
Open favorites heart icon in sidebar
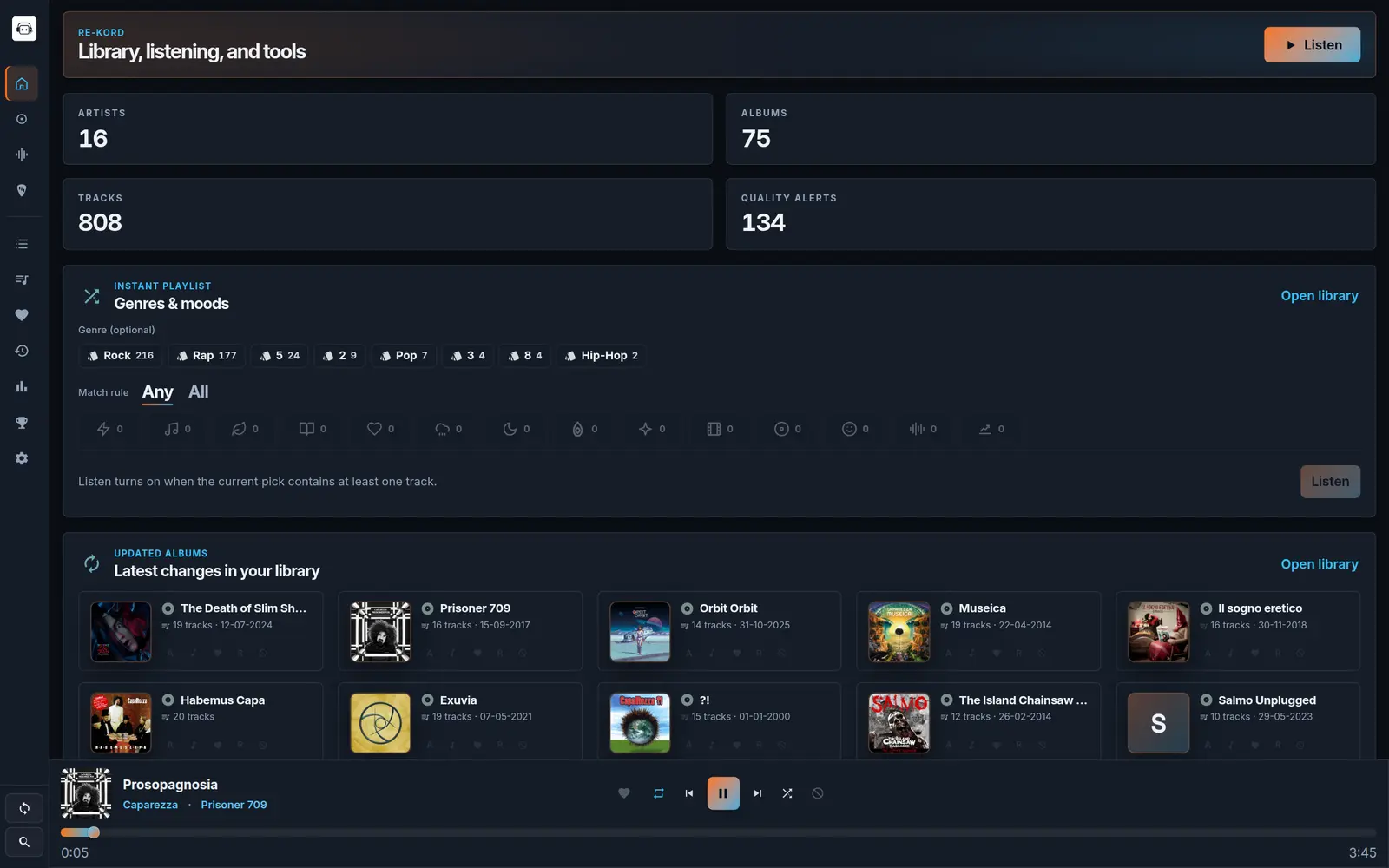(22, 315)
